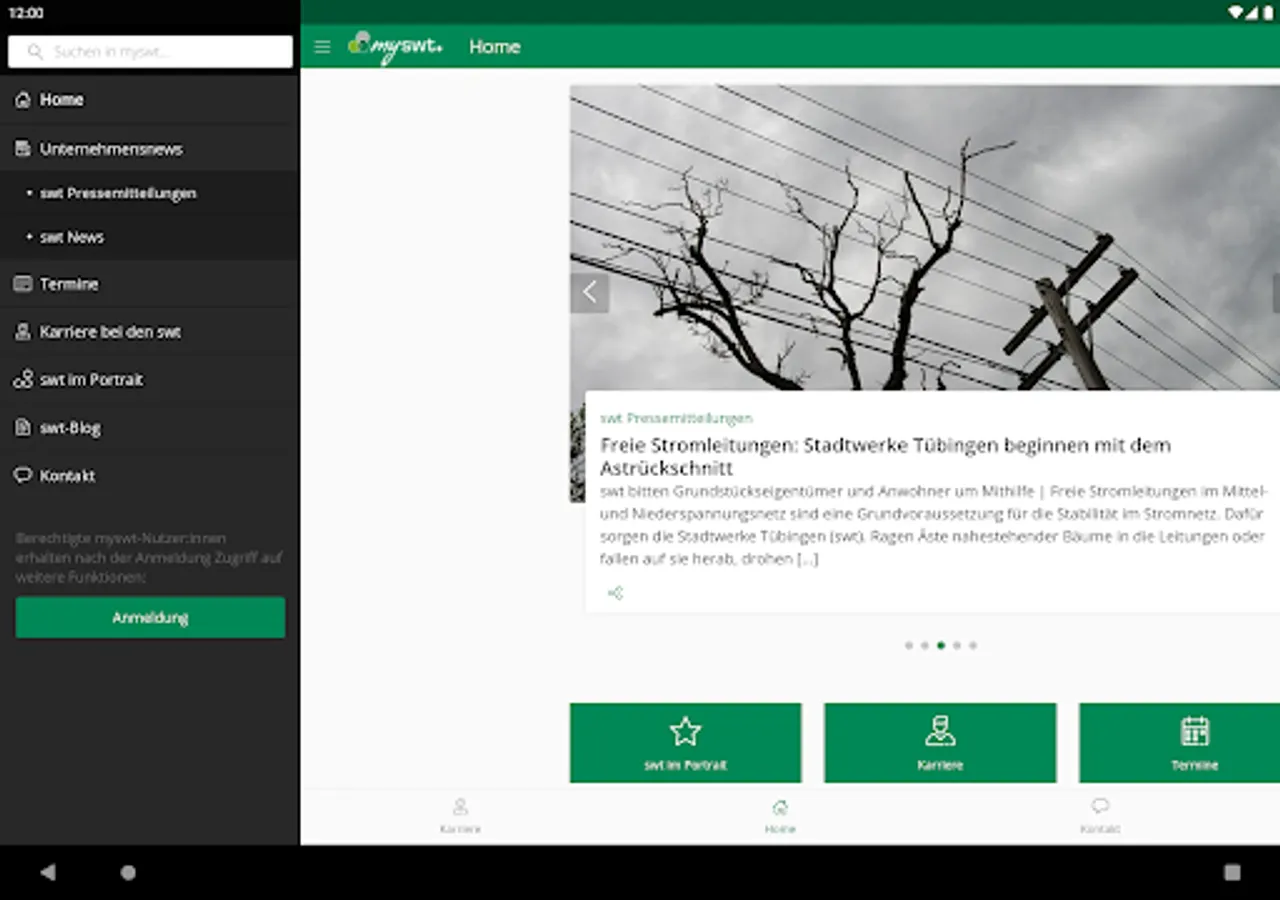Click the article excerpt text
The width and height of the screenshot is (1280, 900).
933,525
